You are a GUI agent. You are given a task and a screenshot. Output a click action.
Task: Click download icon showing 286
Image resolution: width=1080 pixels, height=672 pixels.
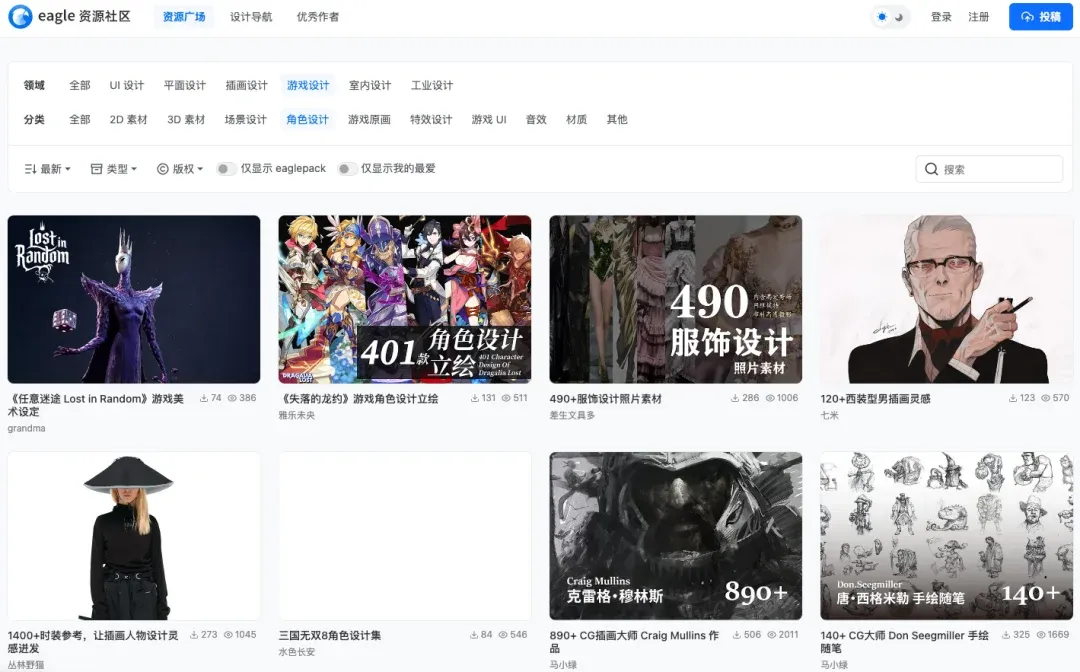click(736, 398)
